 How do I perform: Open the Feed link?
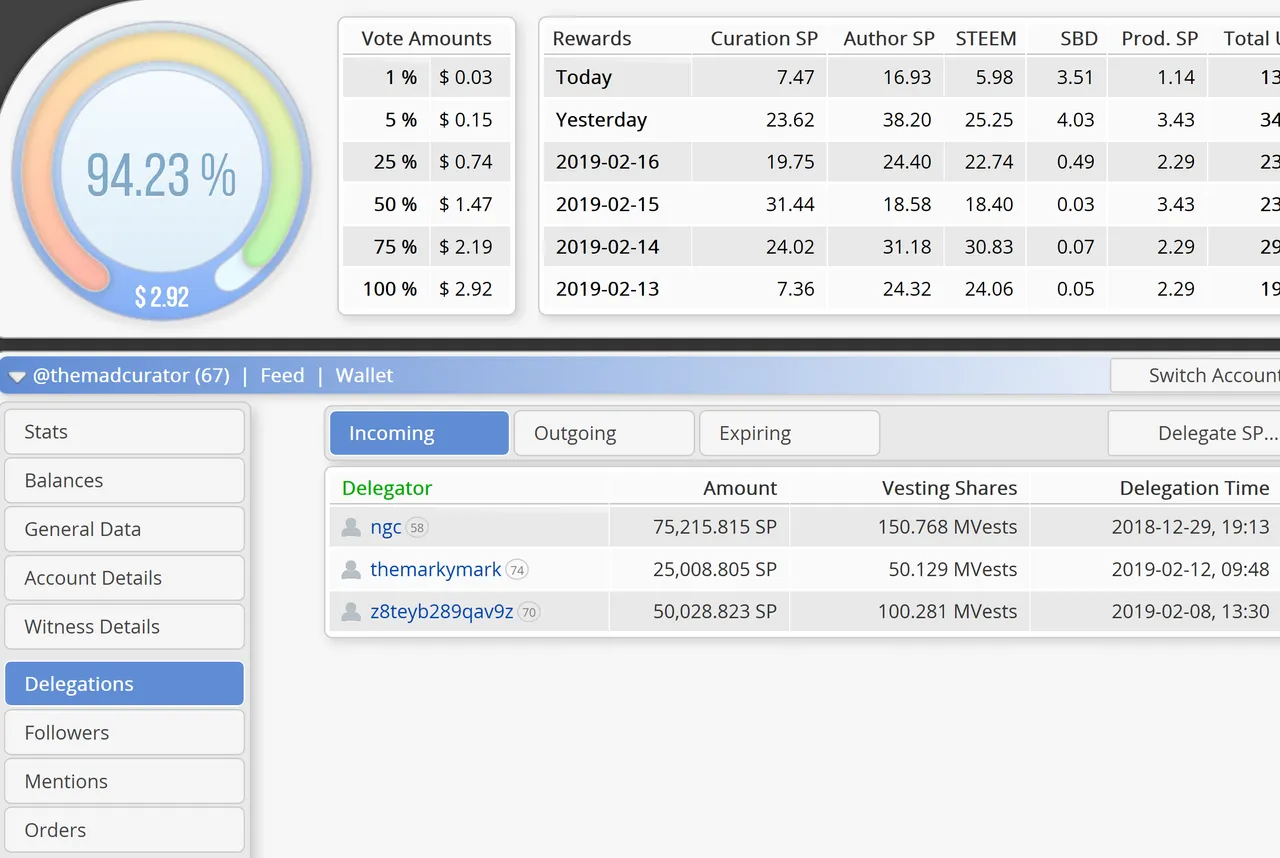[x=282, y=375]
